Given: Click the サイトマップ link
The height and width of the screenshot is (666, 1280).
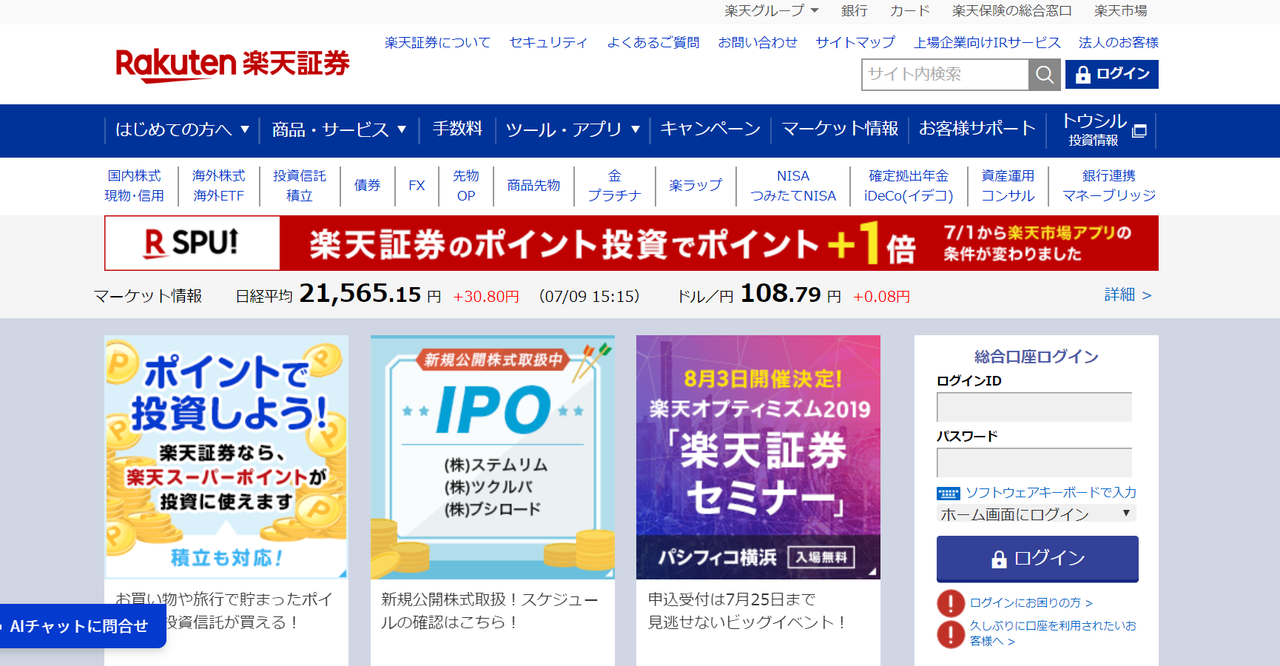Looking at the screenshot, I should coord(855,43).
